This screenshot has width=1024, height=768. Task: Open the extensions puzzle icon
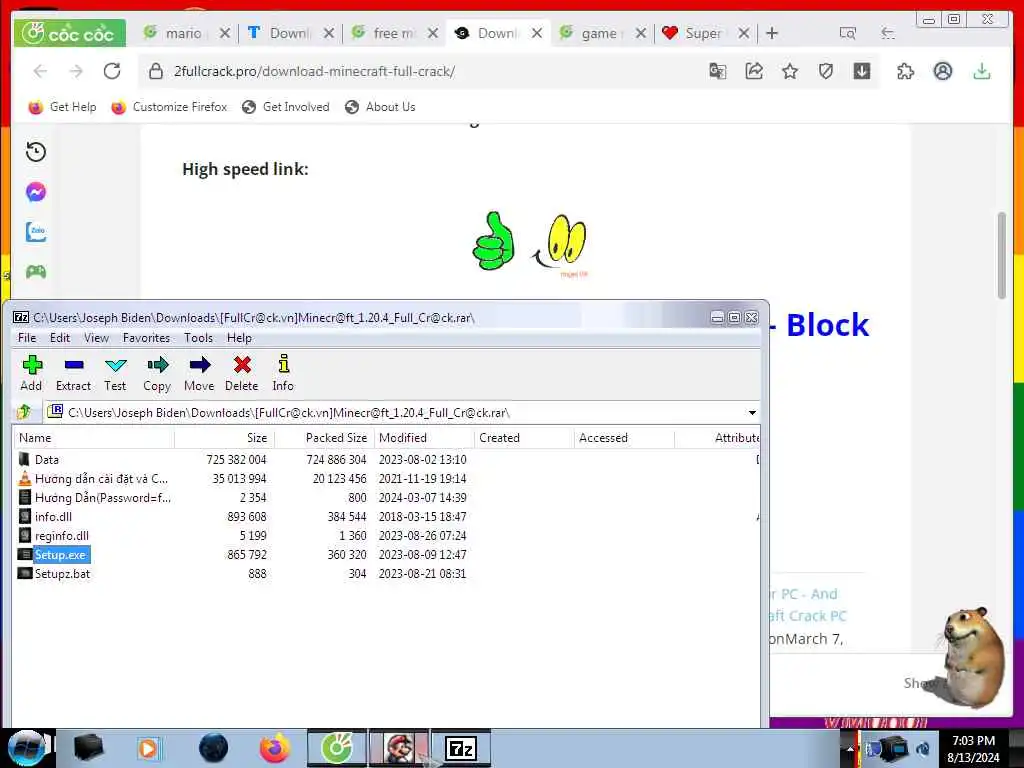[x=906, y=71]
